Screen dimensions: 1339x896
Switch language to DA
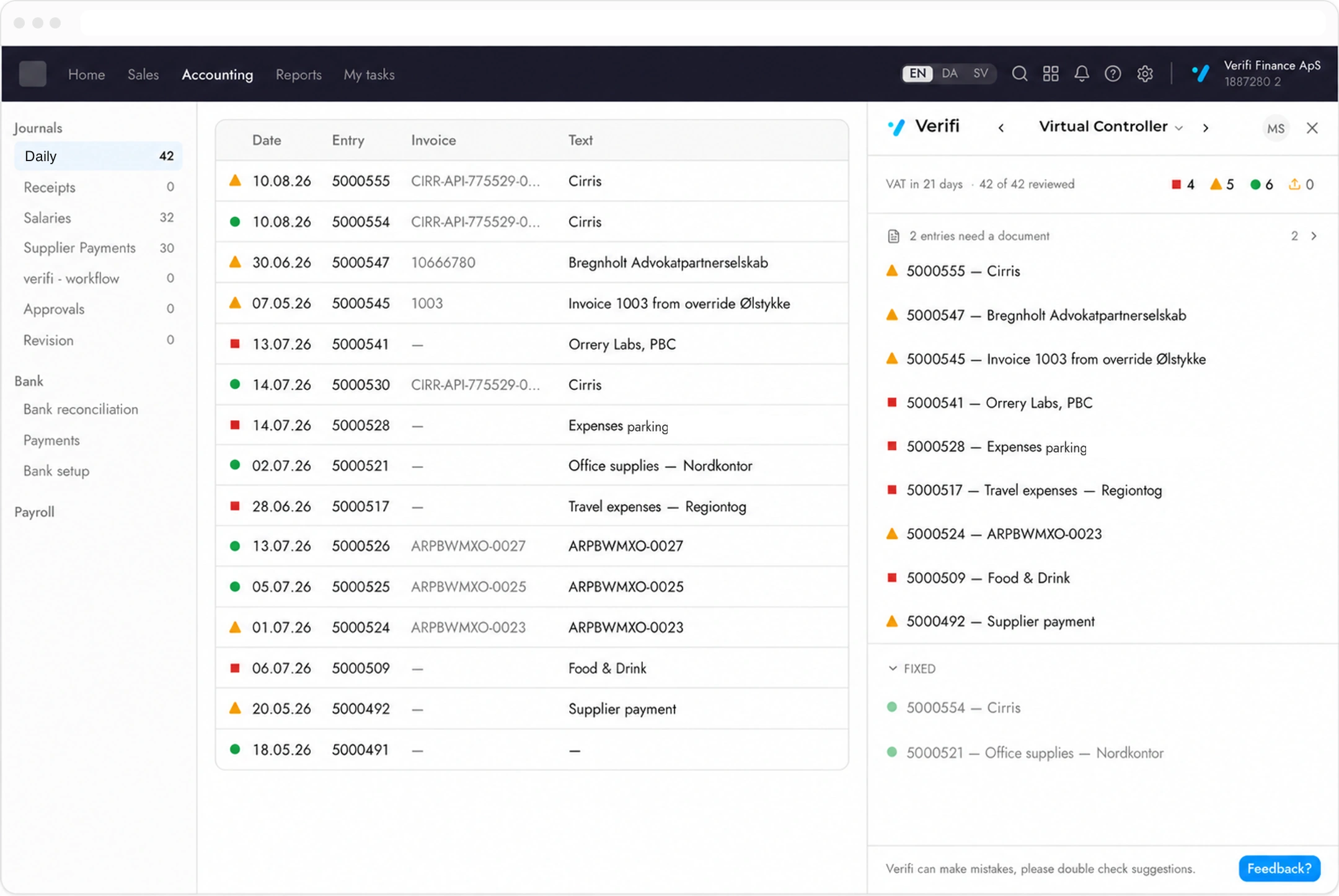coord(950,74)
